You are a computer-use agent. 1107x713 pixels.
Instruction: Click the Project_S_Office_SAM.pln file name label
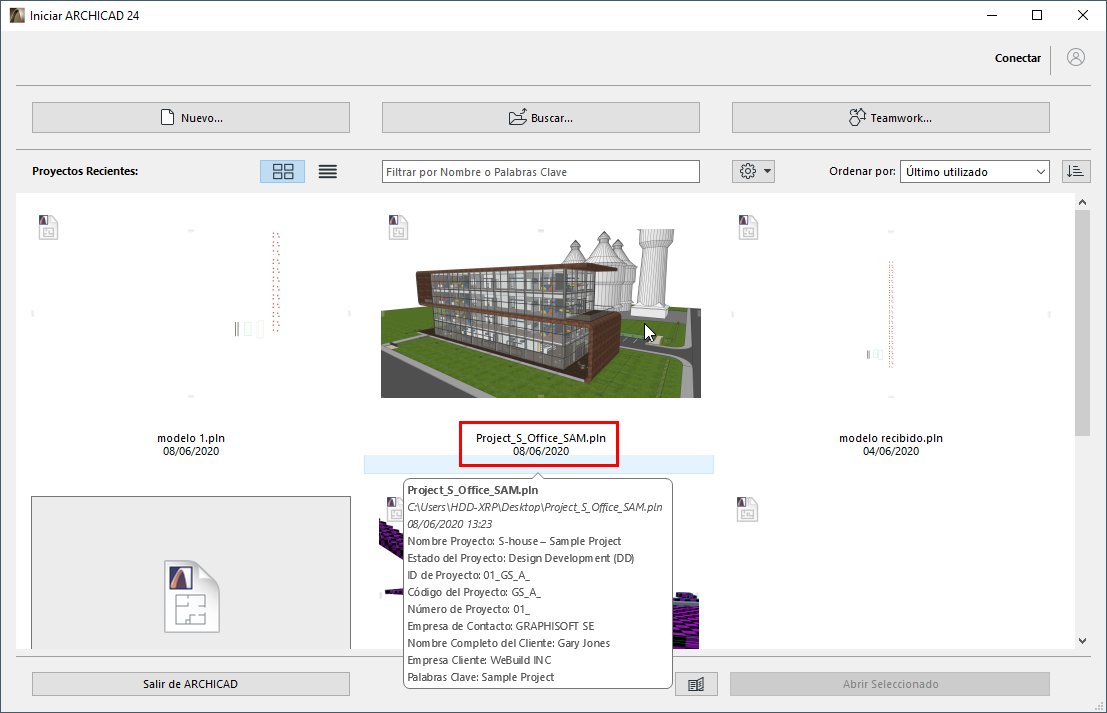(x=541, y=438)
